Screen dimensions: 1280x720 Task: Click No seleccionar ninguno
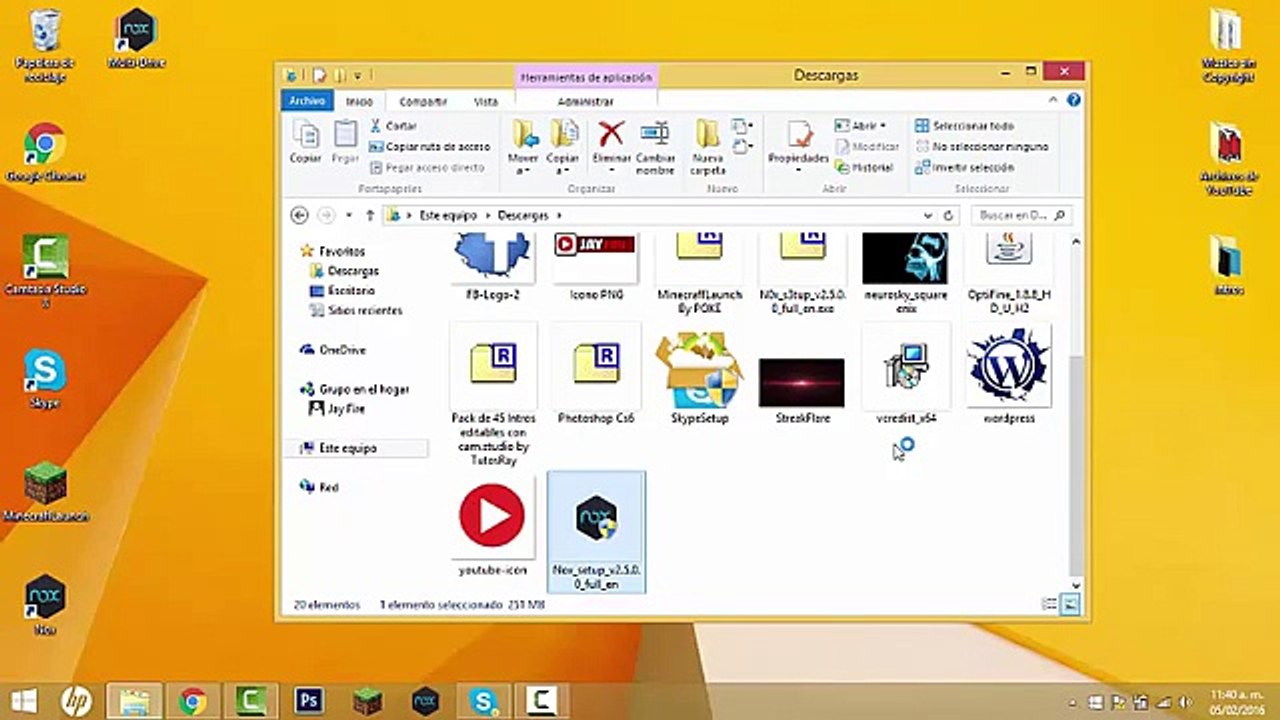click(x=981, y=146)
